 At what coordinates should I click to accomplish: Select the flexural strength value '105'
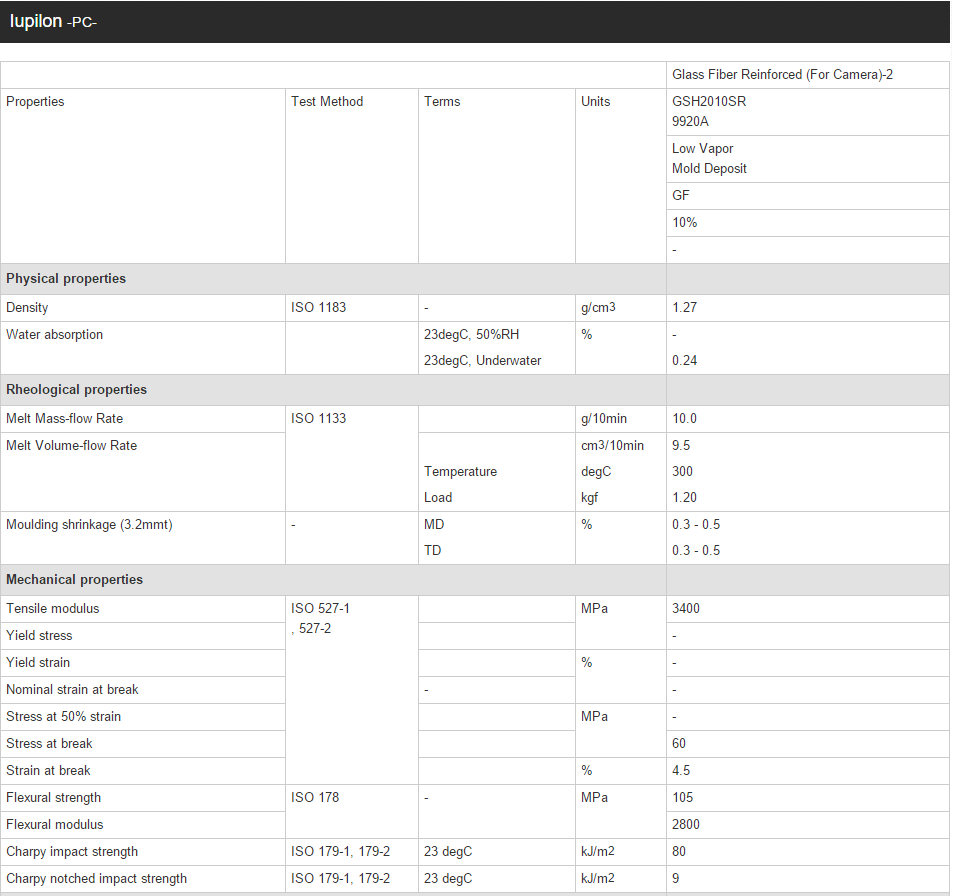click(683, 798)
